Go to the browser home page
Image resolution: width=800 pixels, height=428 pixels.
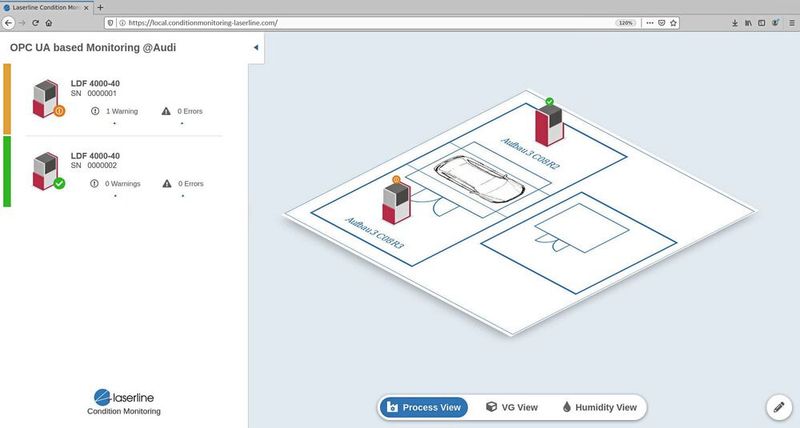tap(49, 22)
